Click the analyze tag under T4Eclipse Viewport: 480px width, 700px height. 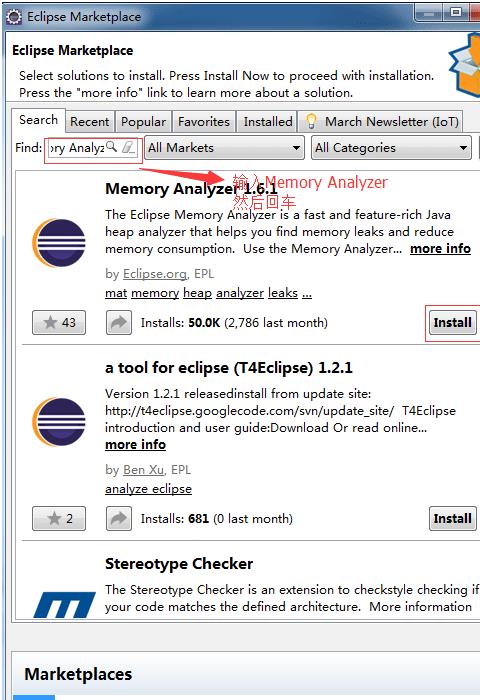click(x=126, y=489)
